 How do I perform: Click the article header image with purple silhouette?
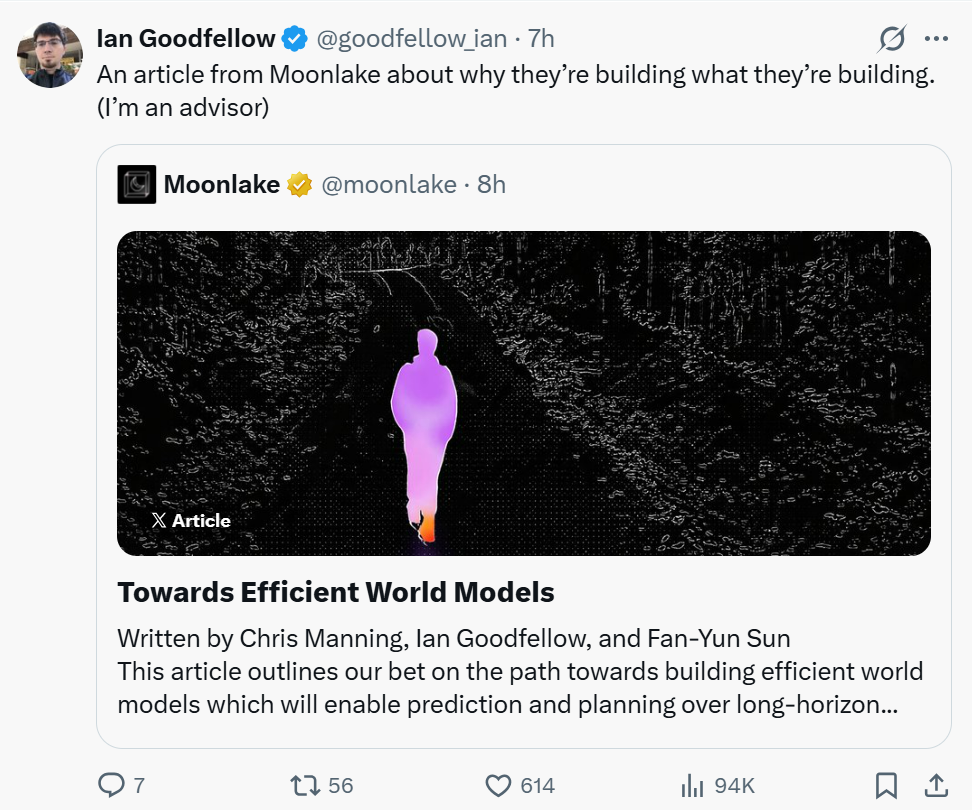[x=524, y=392]
